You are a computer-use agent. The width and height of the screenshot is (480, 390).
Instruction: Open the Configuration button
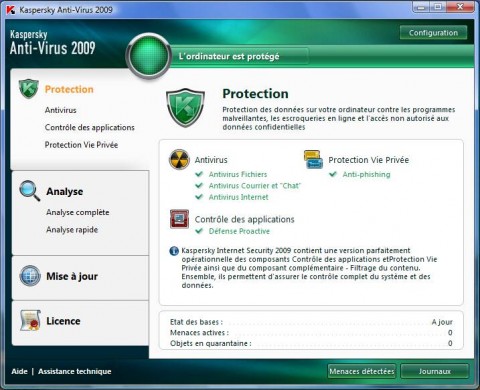[433, 33]
